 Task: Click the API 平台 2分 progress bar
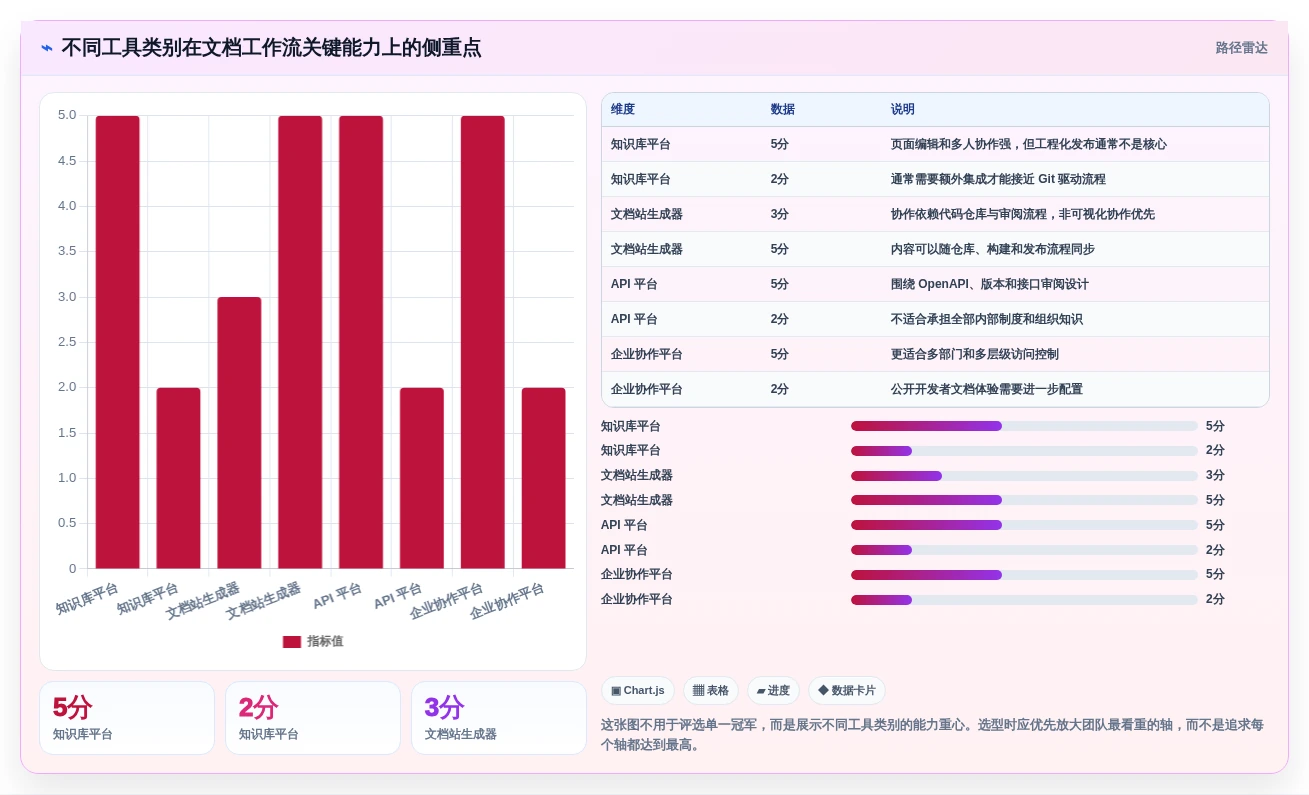(1024, 550)
